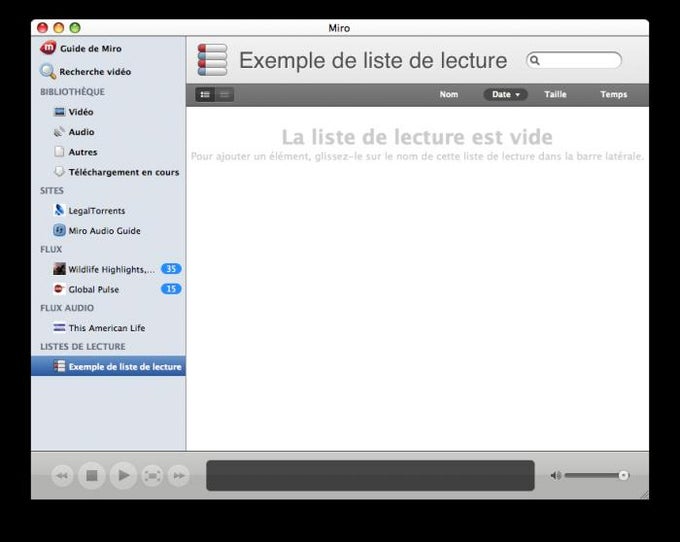Click the Vidéo screen icon

tap(59, 112)
